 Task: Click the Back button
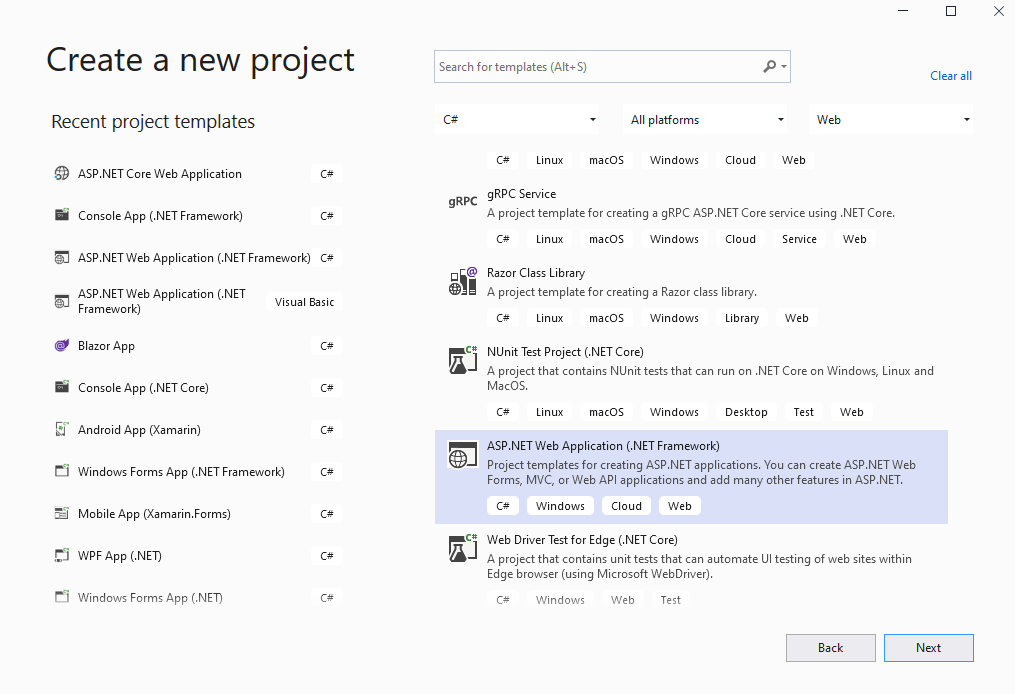pyautogui.click(x=830, y=647)
